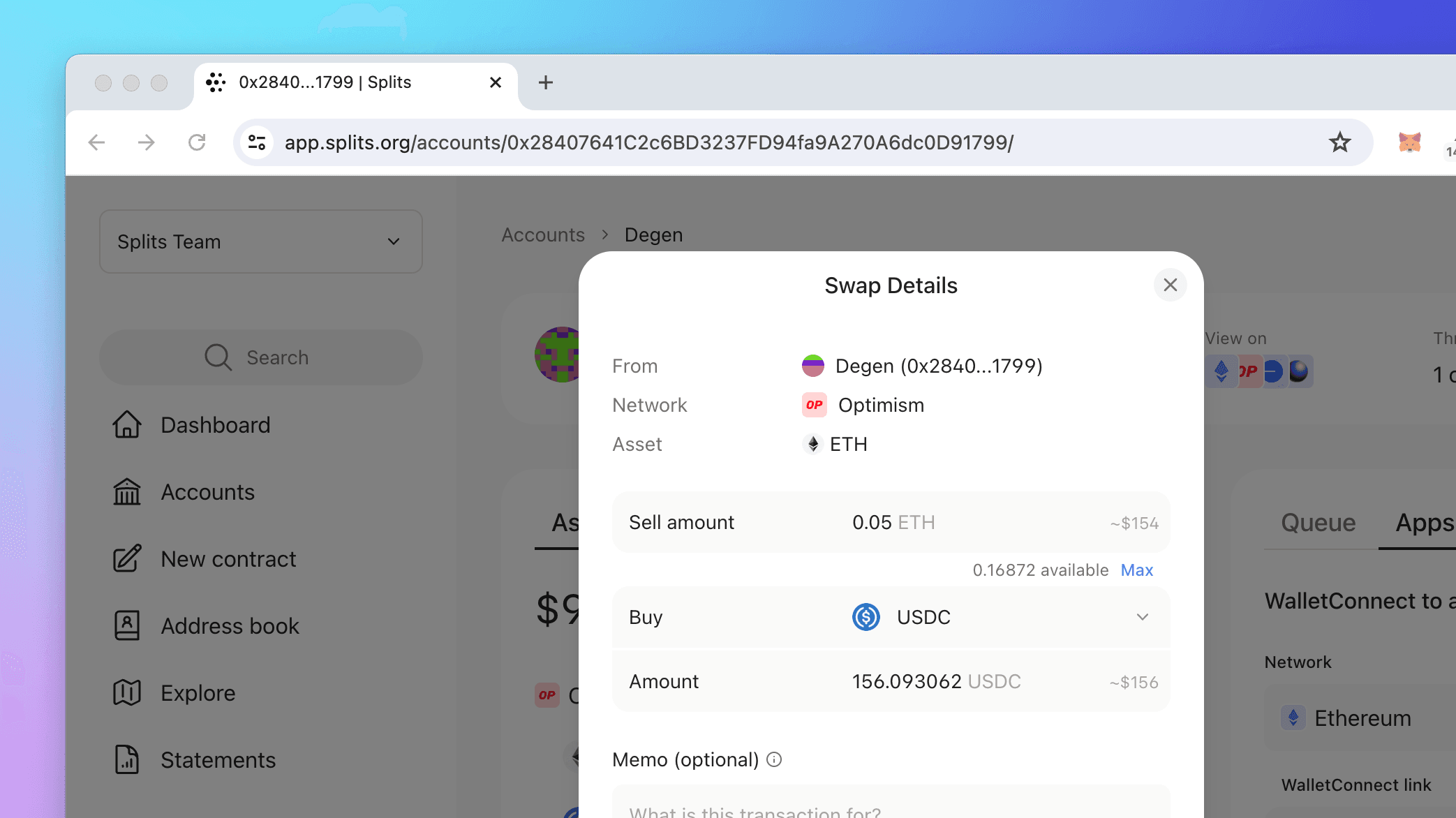The height and width of the screenshot is (818, 1456).
Task: Open the USDC buy asset dropdown
Action: [x=1143, y=617]
